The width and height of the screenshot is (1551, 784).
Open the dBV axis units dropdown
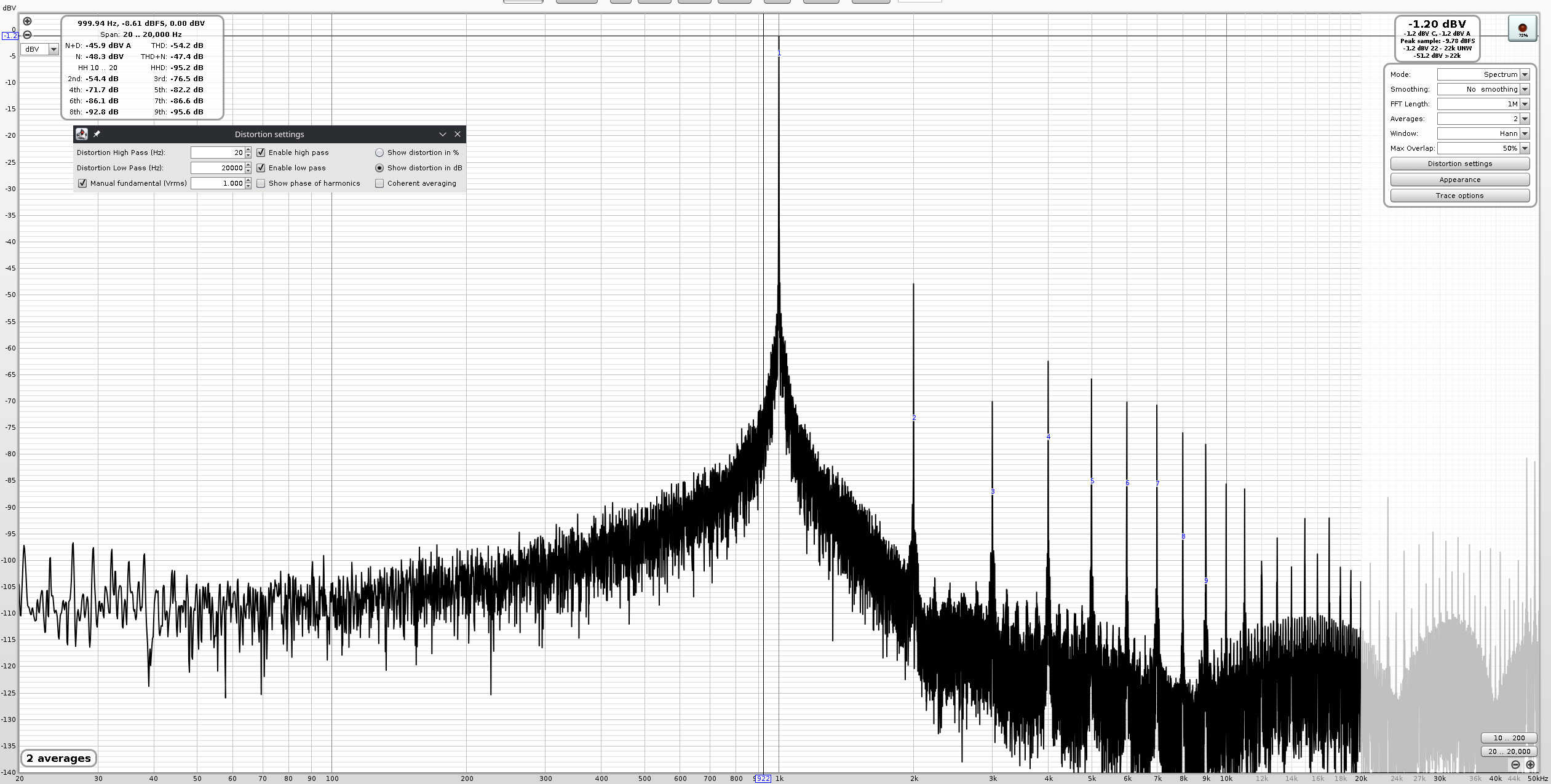point(40,49)
